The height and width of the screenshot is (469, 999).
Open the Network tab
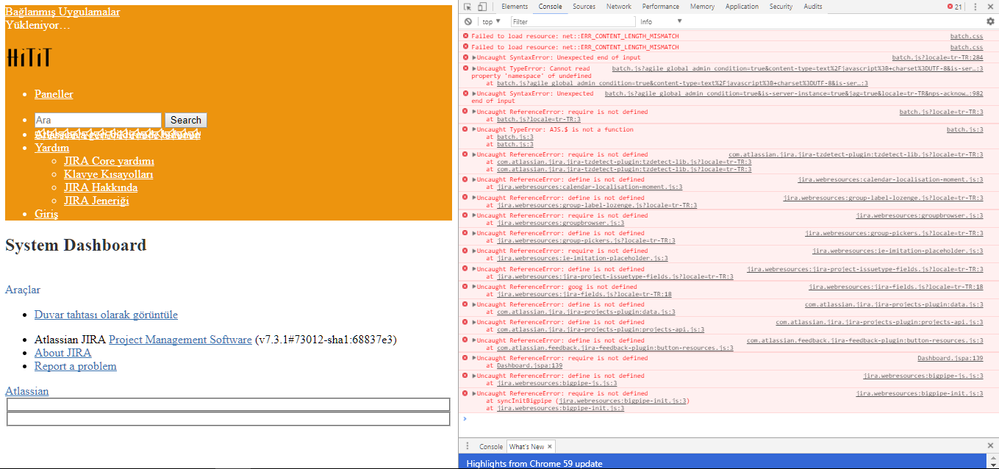coord(619,6)
